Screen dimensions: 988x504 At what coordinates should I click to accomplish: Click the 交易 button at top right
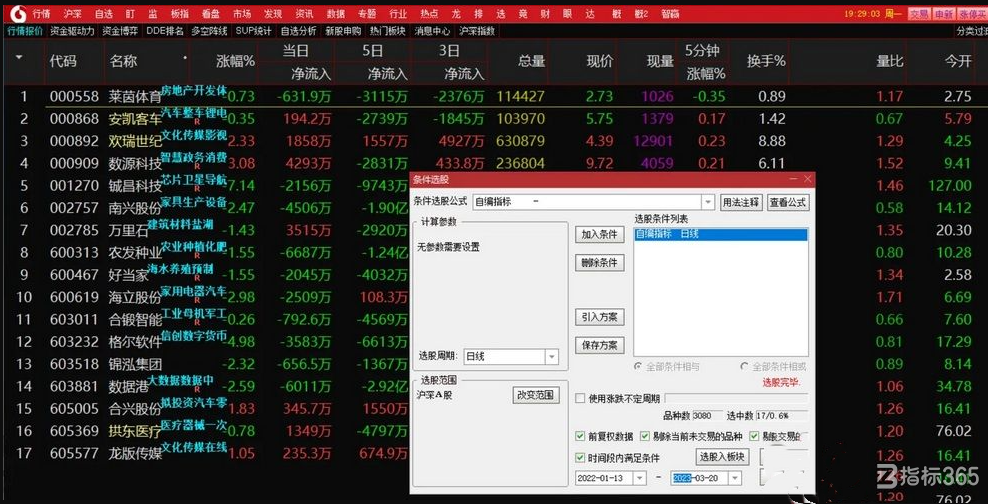pos(919,14)
